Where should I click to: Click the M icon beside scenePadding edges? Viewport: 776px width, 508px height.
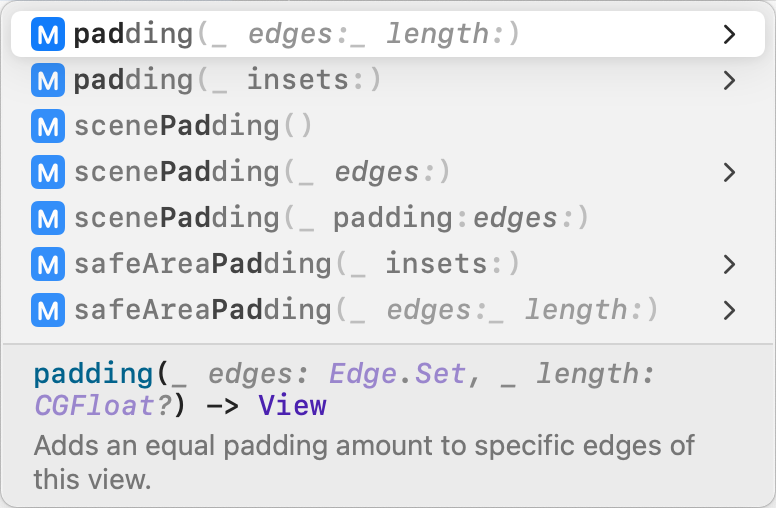48,172
